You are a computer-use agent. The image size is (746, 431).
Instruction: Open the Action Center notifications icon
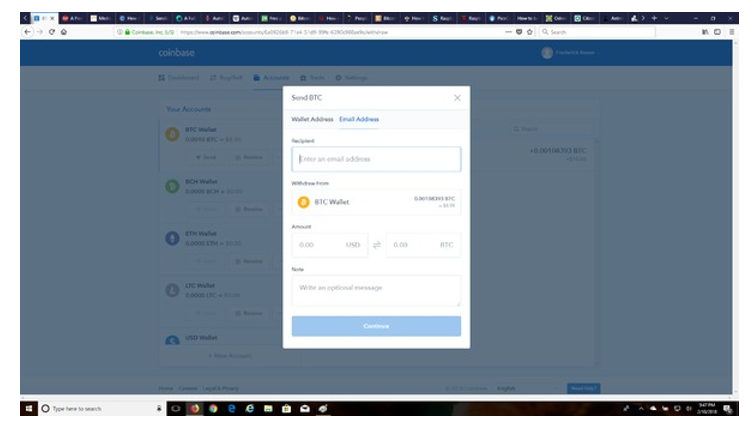727,409
